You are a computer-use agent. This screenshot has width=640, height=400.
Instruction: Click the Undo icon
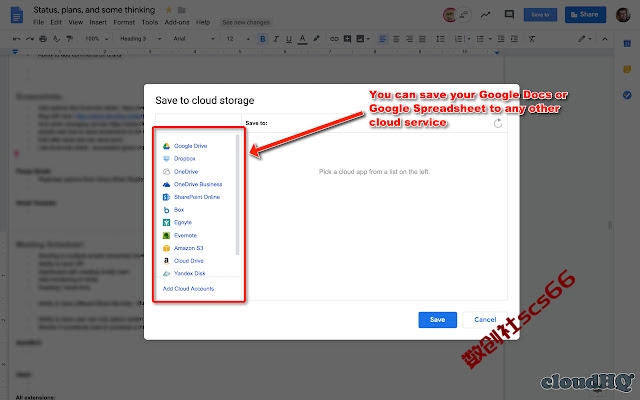16,39
